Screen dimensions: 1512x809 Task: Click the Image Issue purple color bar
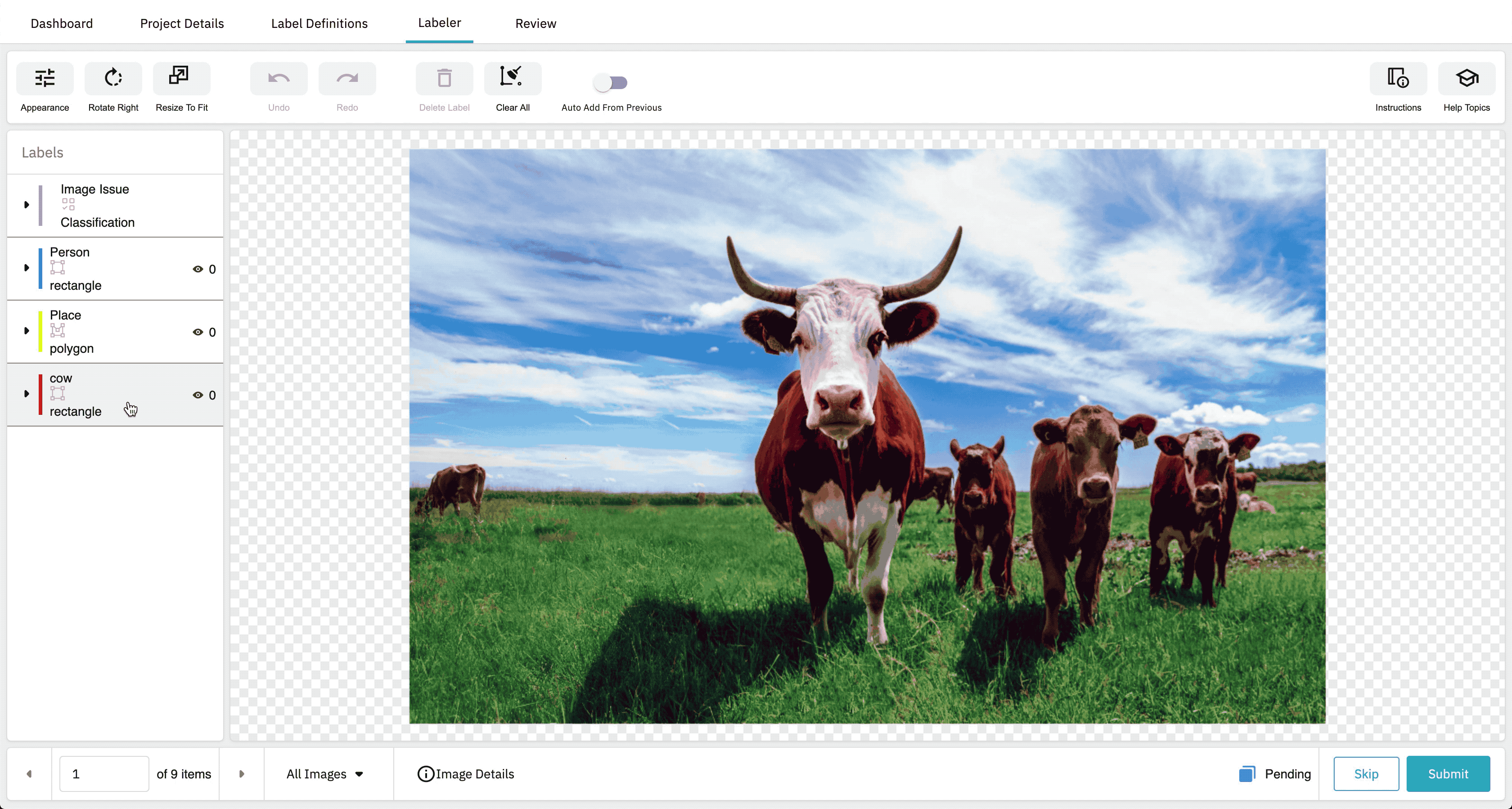pyautogui.click(x=40, y=206)
